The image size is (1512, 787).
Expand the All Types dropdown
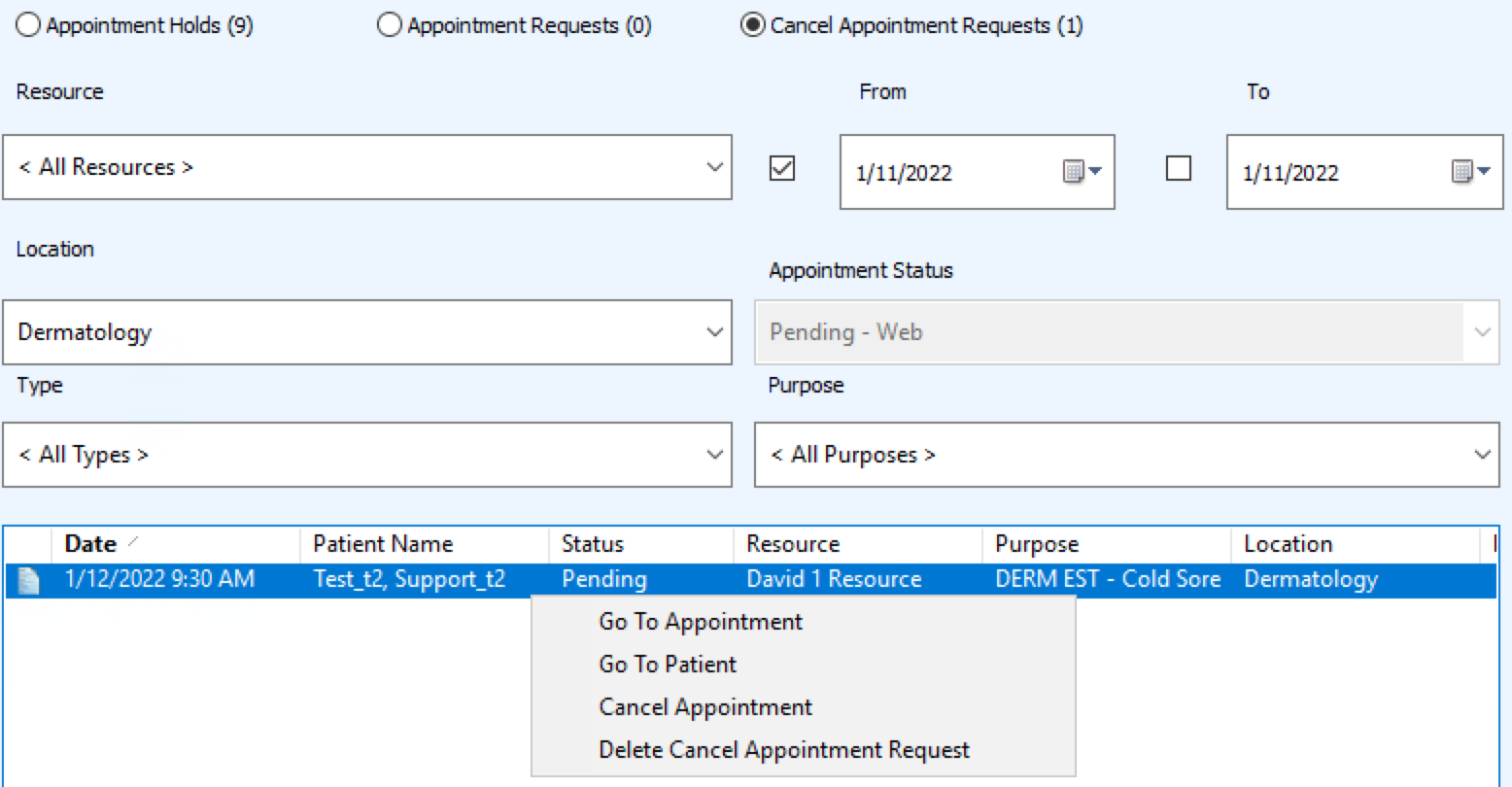713,455
